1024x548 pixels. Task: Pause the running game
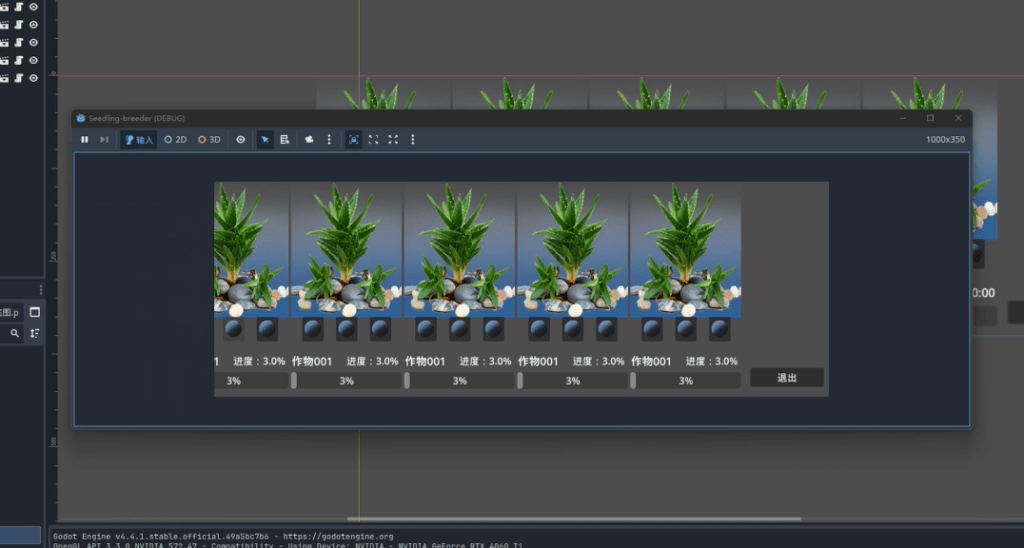[x=85, y=140]
